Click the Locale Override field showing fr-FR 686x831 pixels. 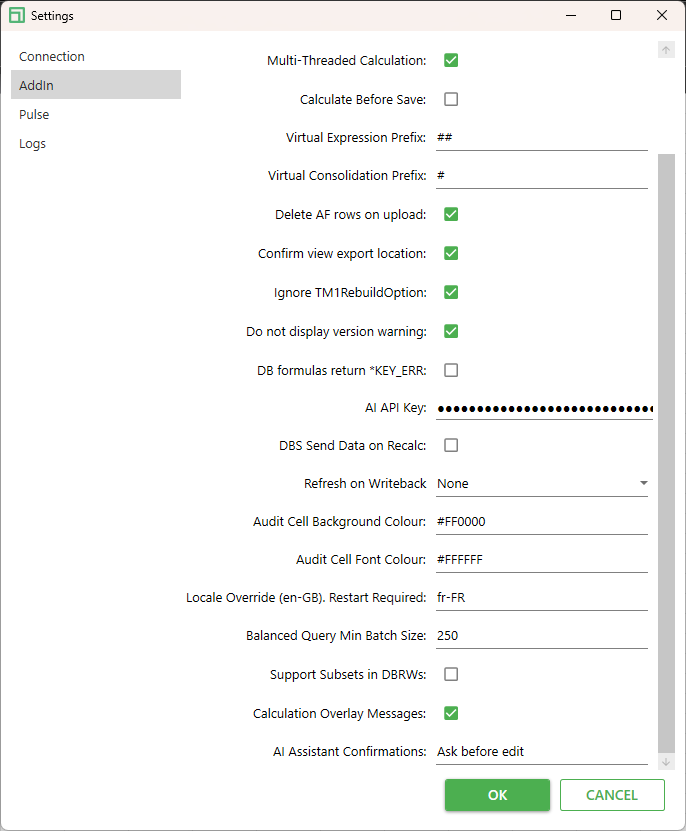(542, 598)
